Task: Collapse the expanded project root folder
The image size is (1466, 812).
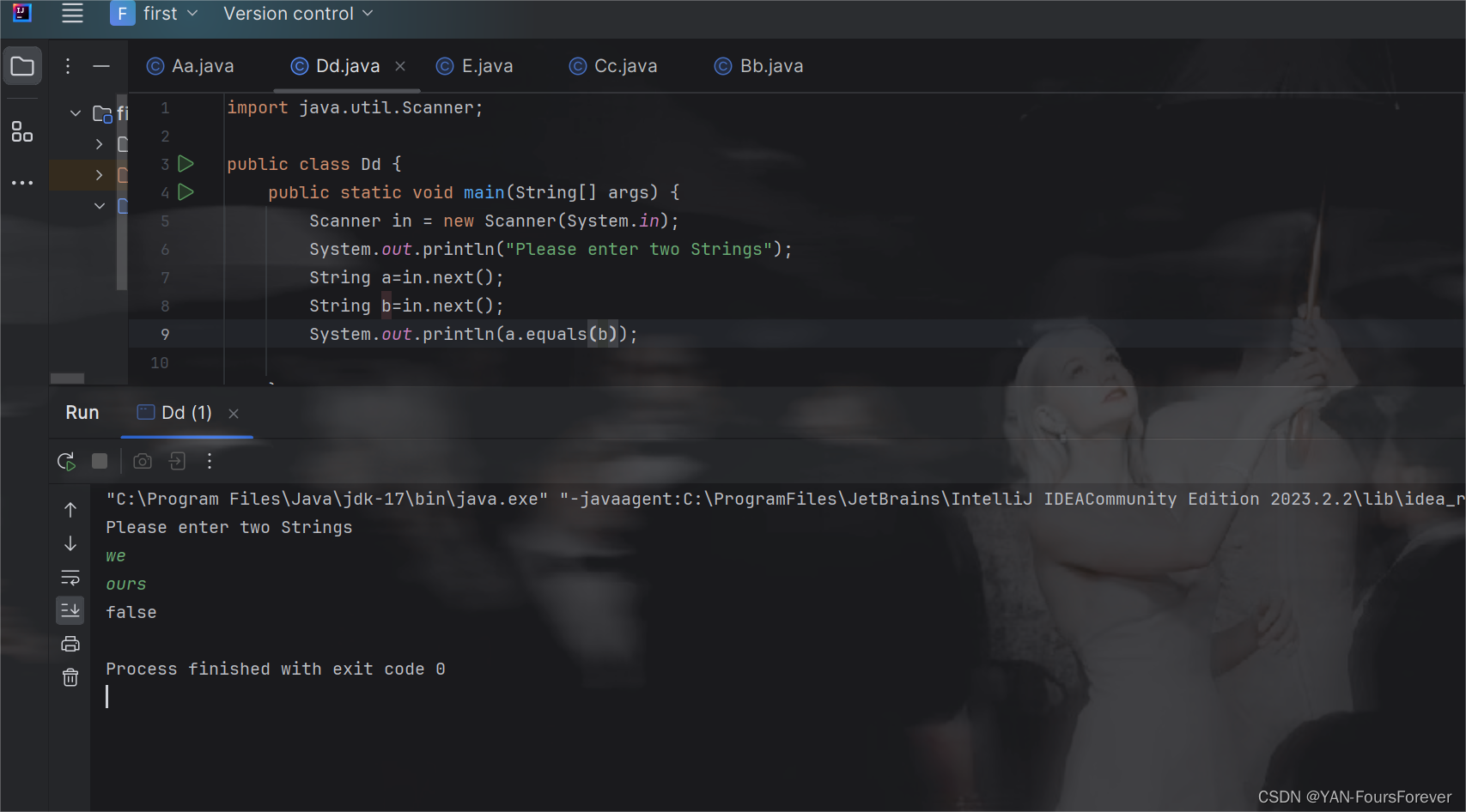Action: click(75, 112)
